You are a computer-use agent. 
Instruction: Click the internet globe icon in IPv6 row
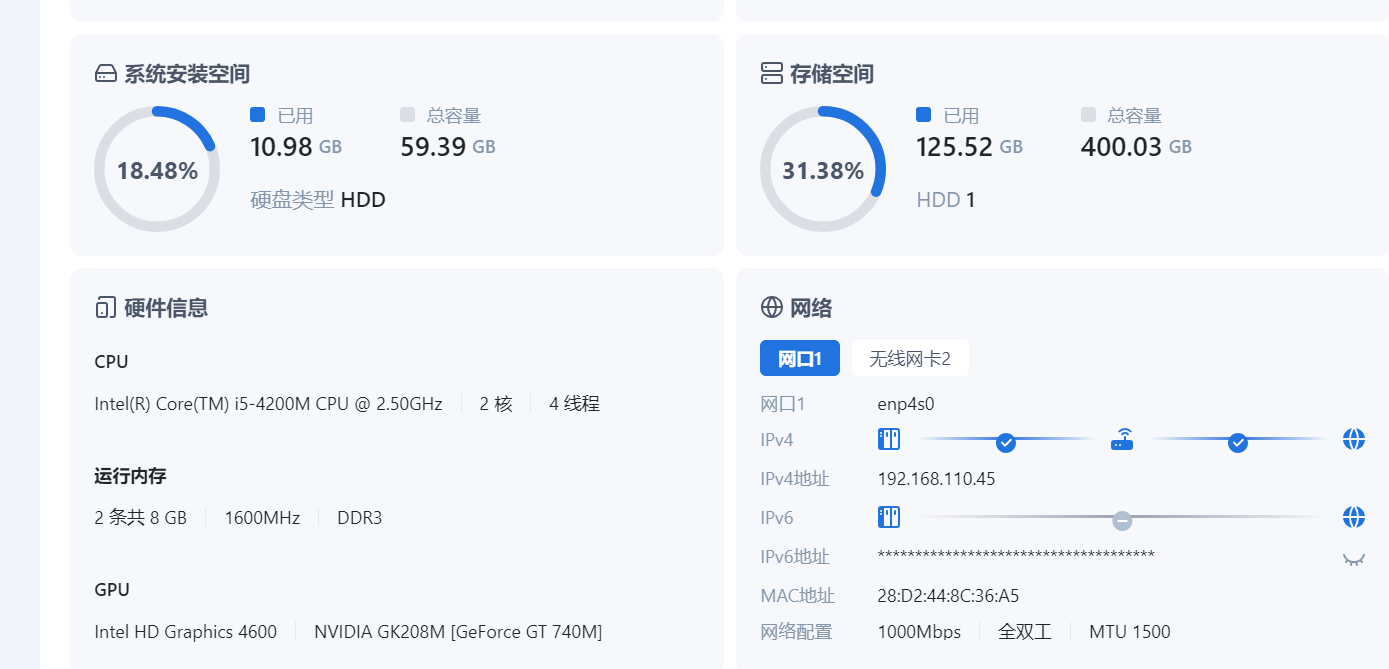pyautogui.click(x=1354, y=517)
